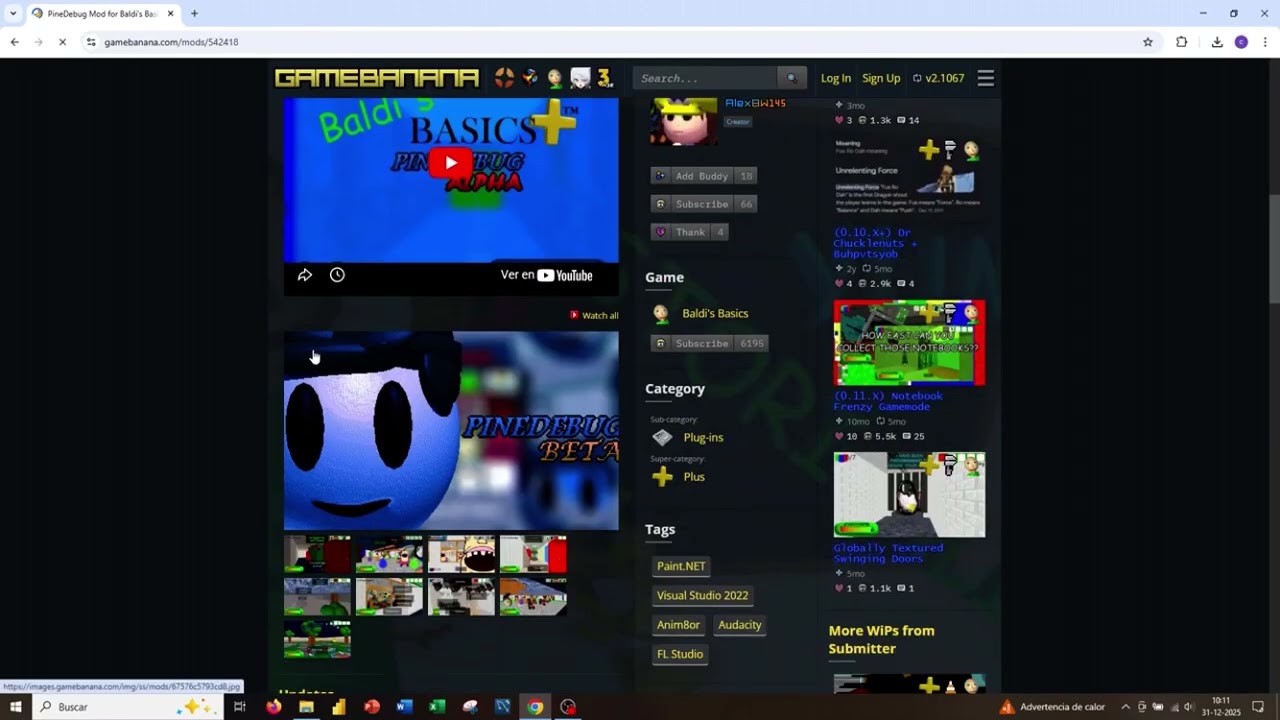Open Globally Textured Swinging Doors thumbnail
1280x720 pixels.
coord(909,495)
